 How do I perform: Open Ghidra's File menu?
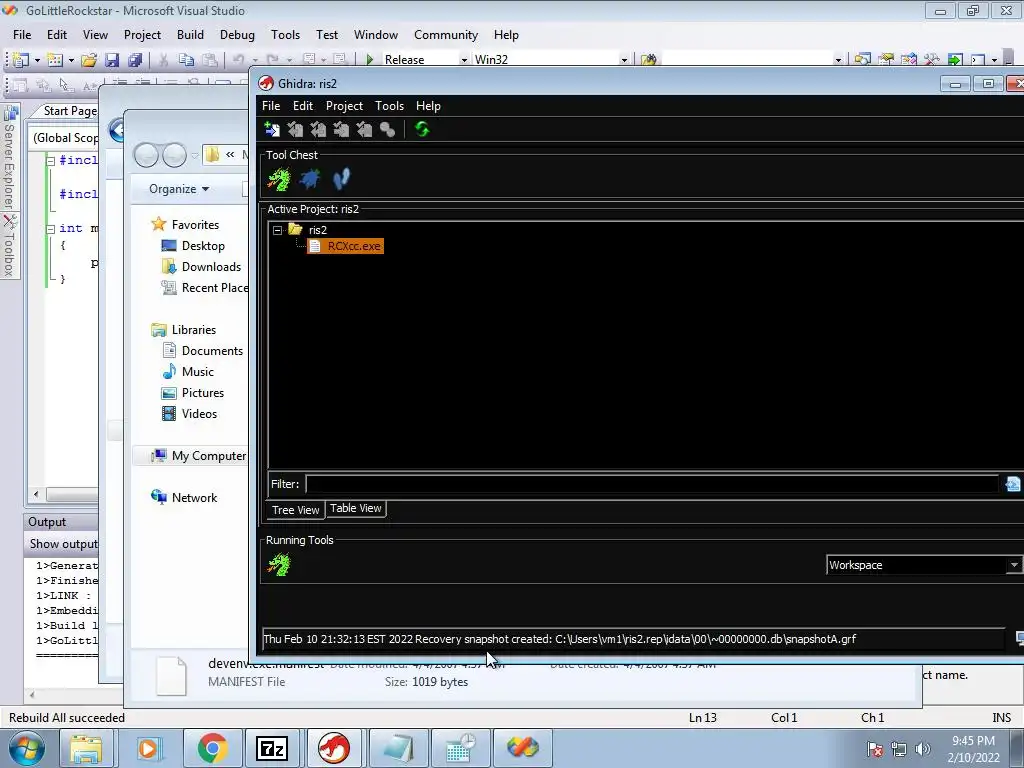point(271,106)
